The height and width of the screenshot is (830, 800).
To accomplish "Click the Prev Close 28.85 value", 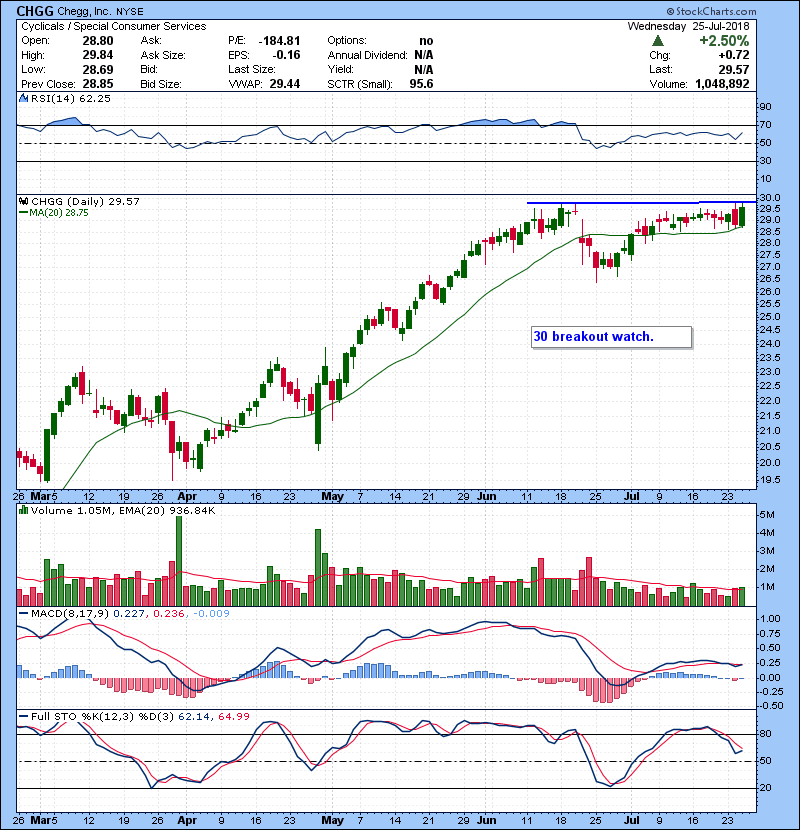I will click(98, 84).
